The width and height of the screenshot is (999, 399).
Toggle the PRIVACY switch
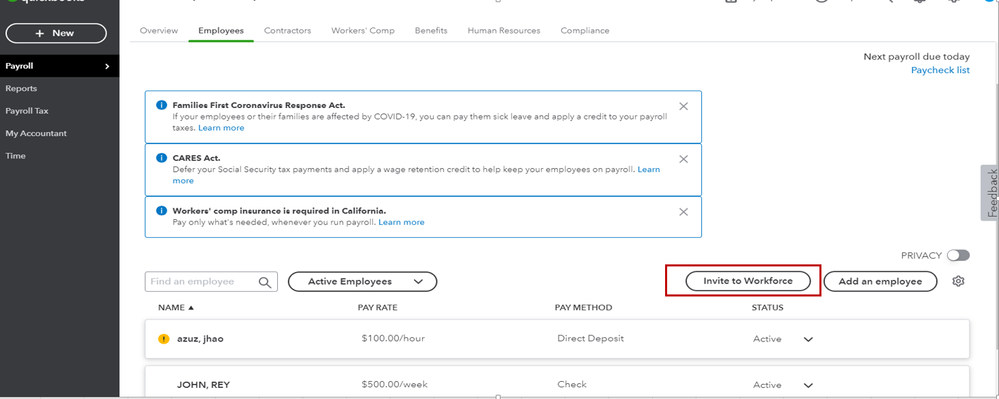tap(958, 256)
